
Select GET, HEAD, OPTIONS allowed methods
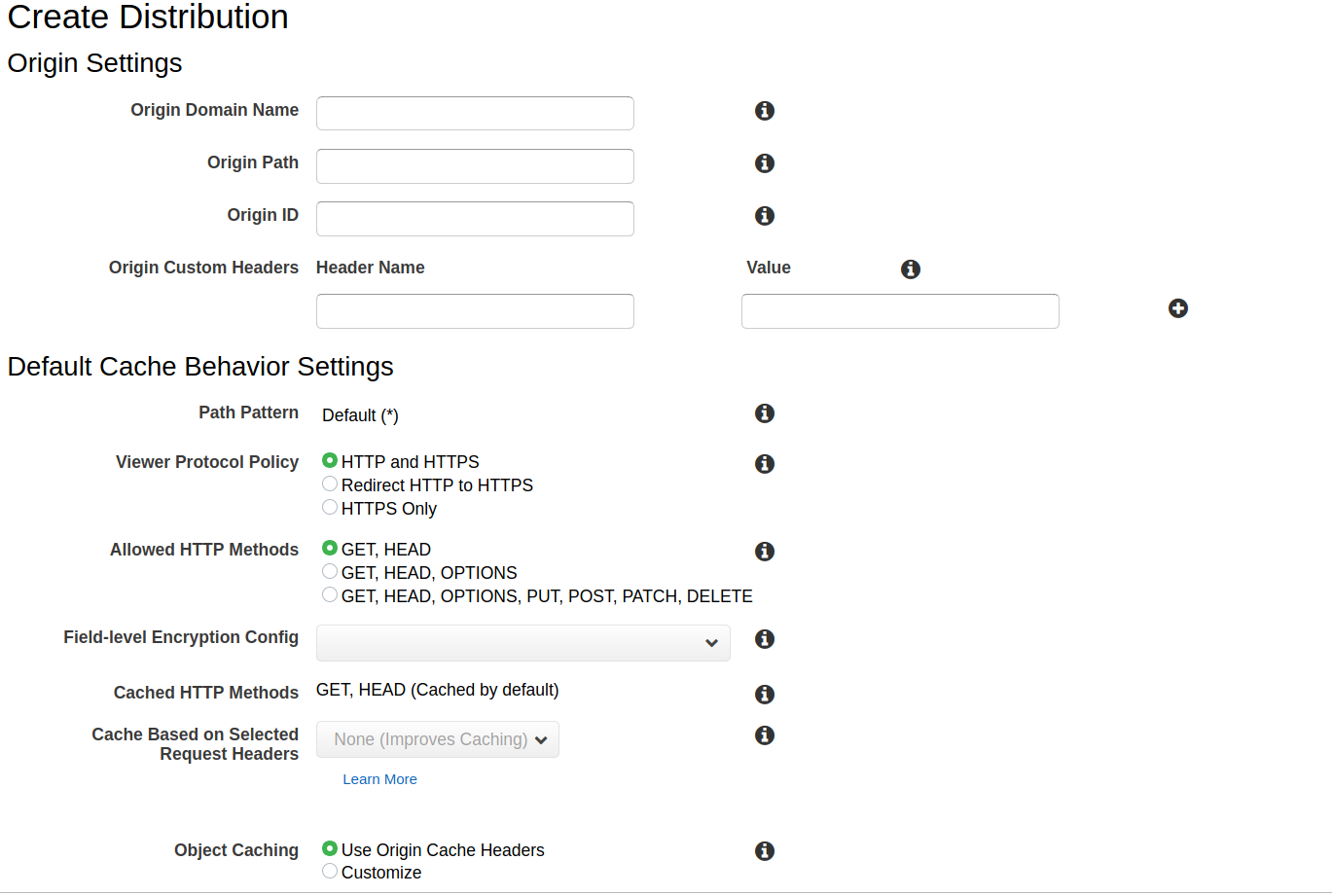(x=330, y=572)
